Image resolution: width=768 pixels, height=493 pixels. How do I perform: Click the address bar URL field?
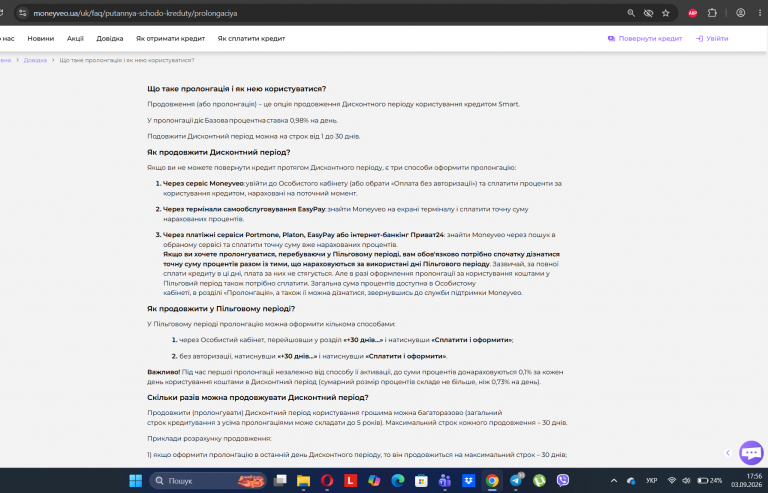[323, 13]
